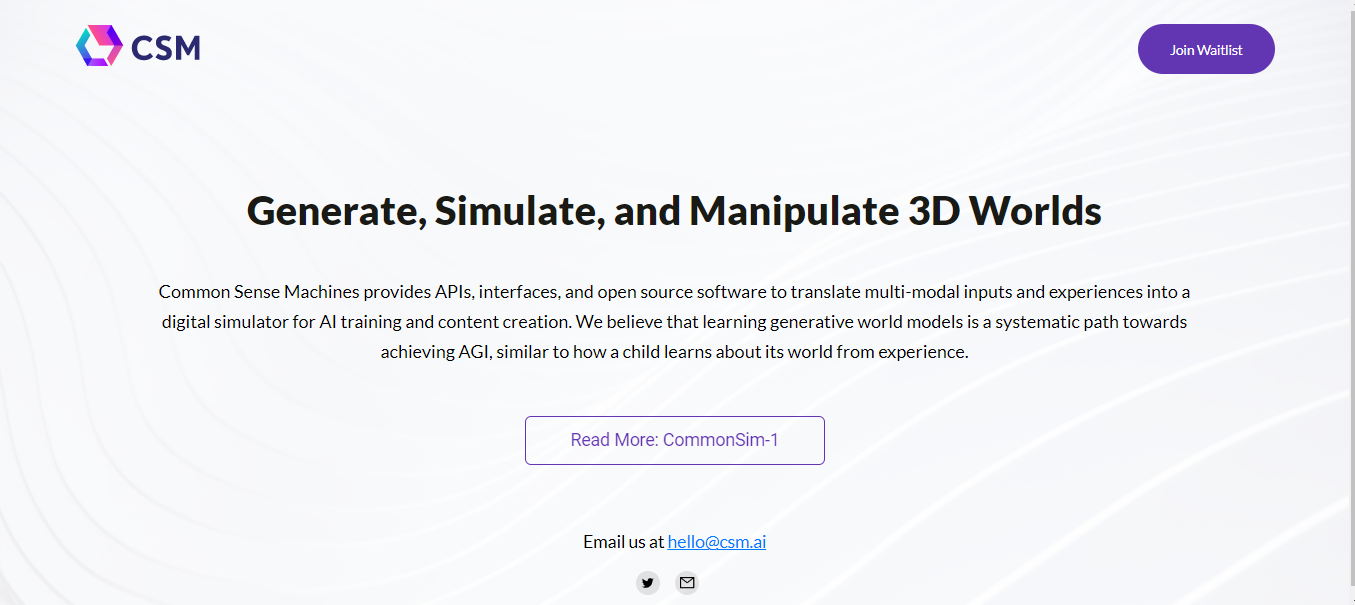Open the Twitter bird icon link
Image resolution: width=1355 pixels, height=605 pixels.
[648, 582]
